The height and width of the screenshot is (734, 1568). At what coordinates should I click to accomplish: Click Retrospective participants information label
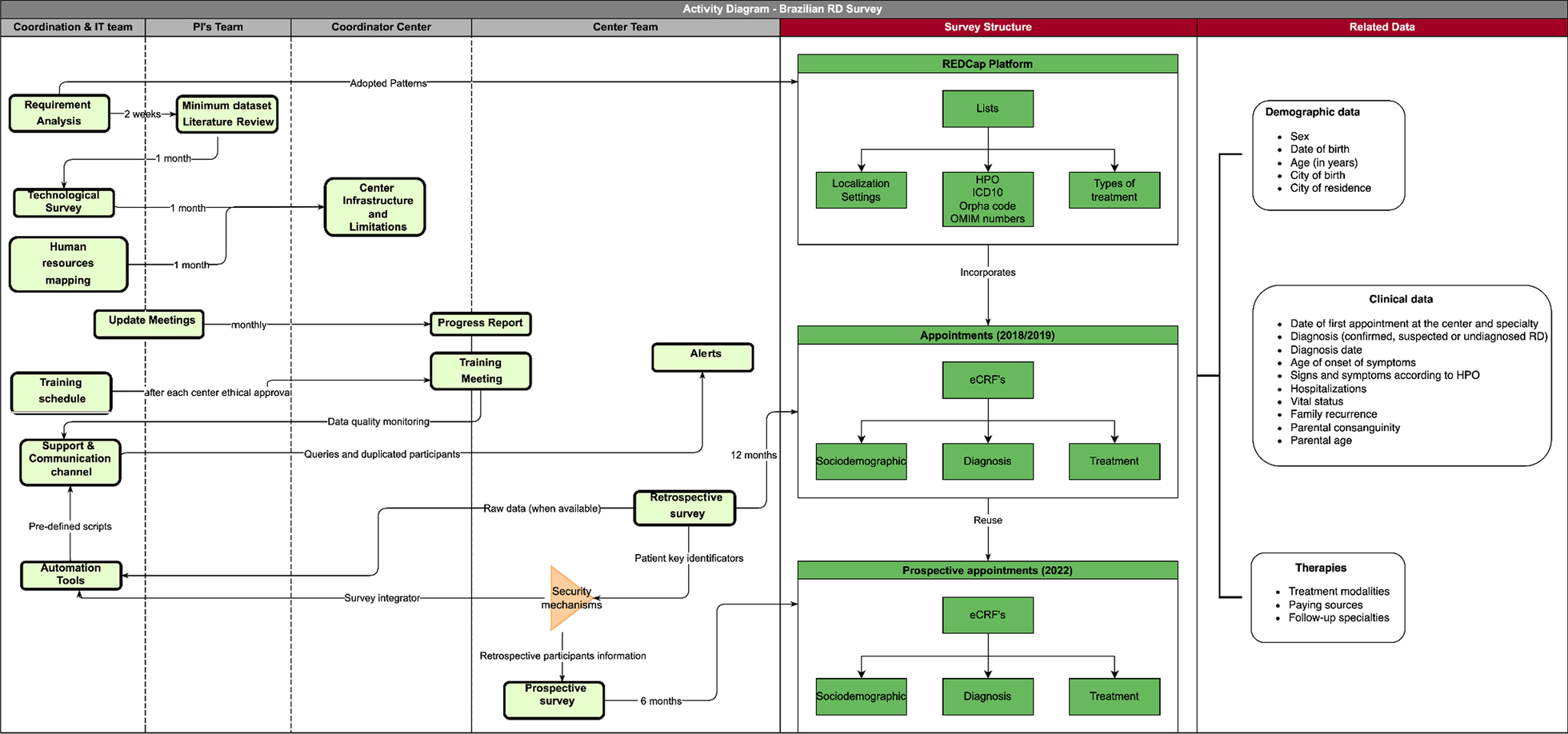click(562, 656)
